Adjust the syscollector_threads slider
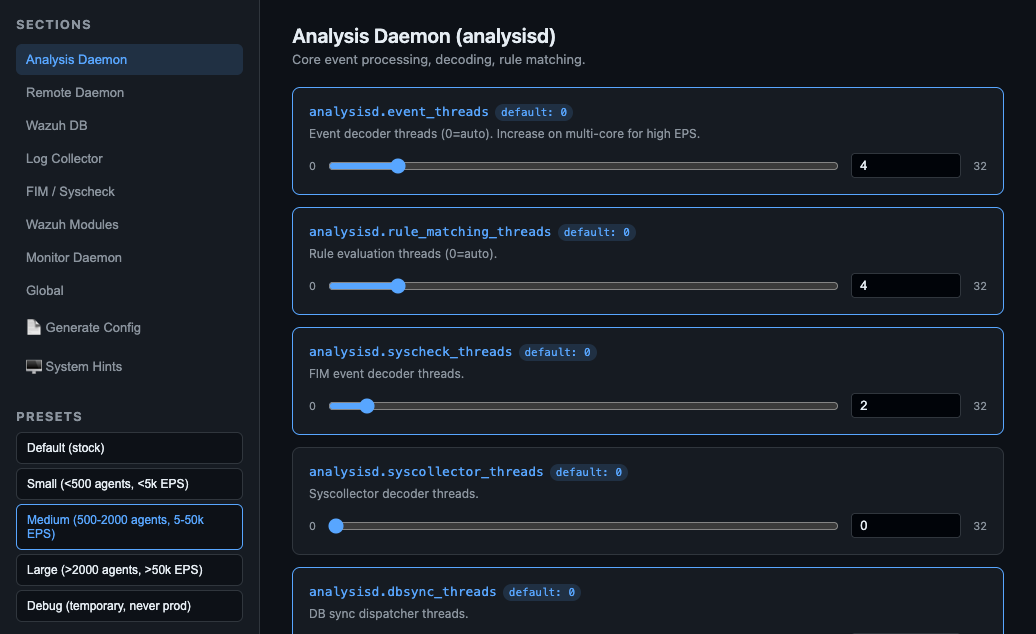Screen dimensions: 1036x634 [x=583, y=526]
